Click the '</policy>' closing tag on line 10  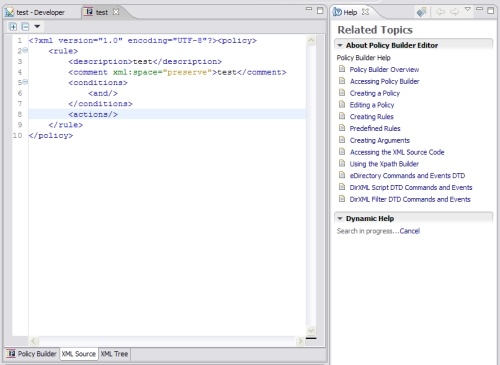click(51, 135)
